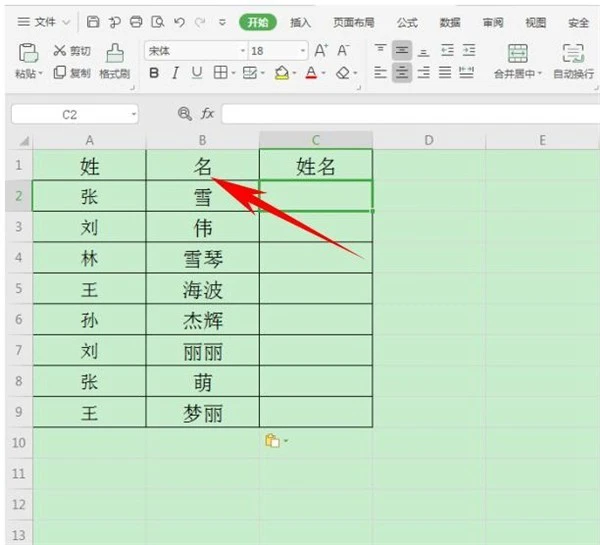Open the 审阅 tab
The width and height of the screenshot is (600, 545).
click(x=493, y=23)
